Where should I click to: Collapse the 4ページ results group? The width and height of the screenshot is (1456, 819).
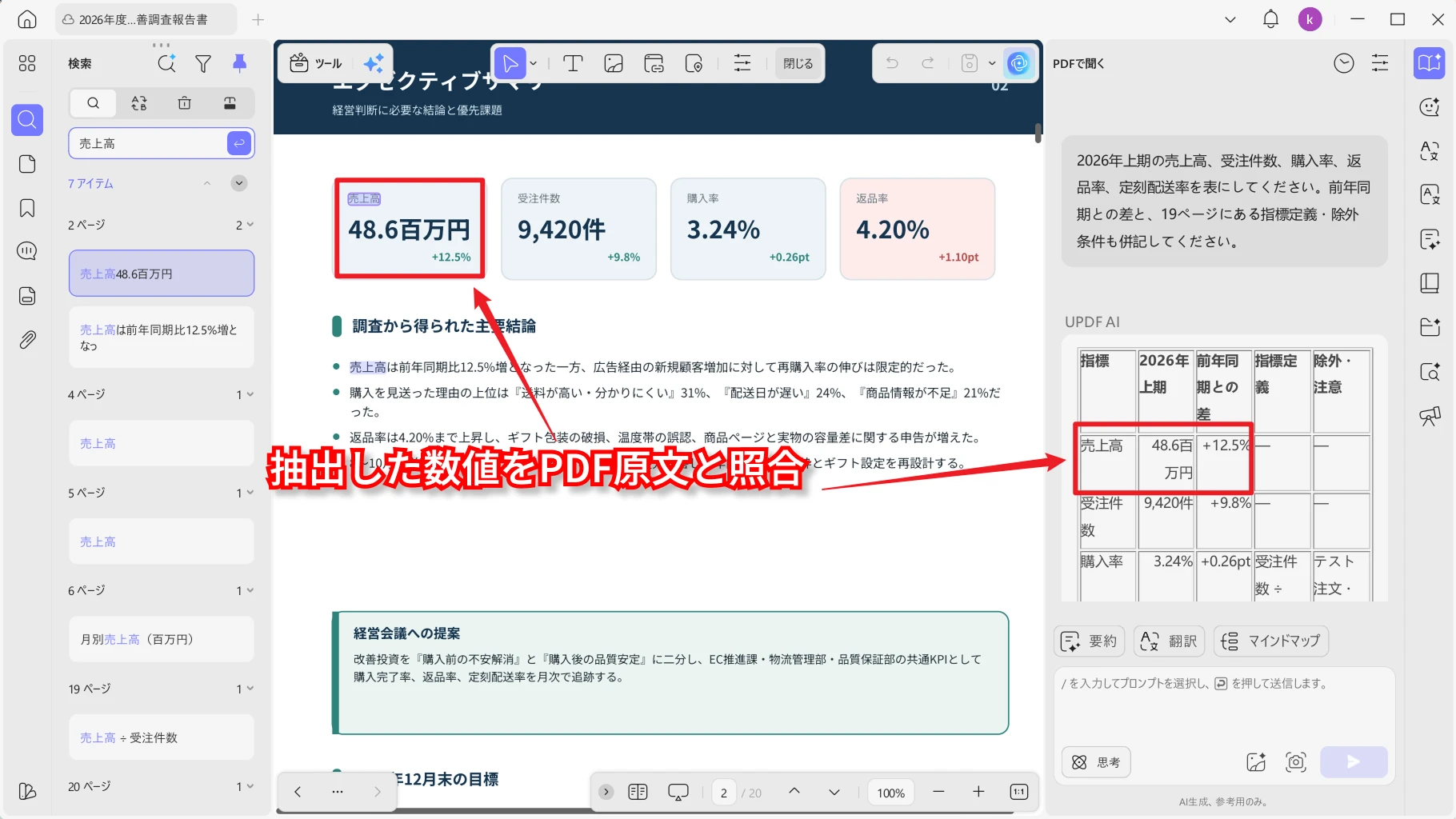pos(250,394)
